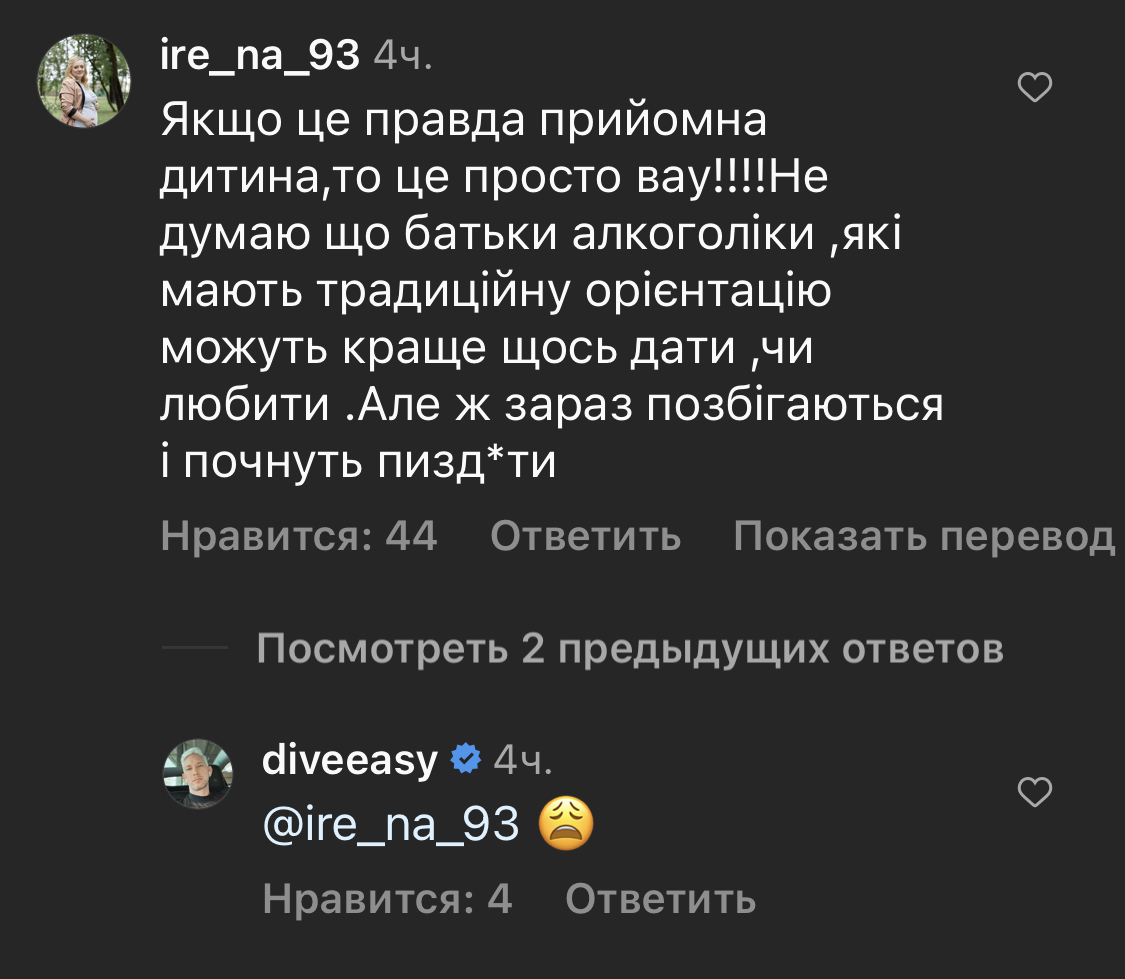Reply to diveeasy comment via Ответить
Viewport: 1125px width, 979px height.
point(660,900)
